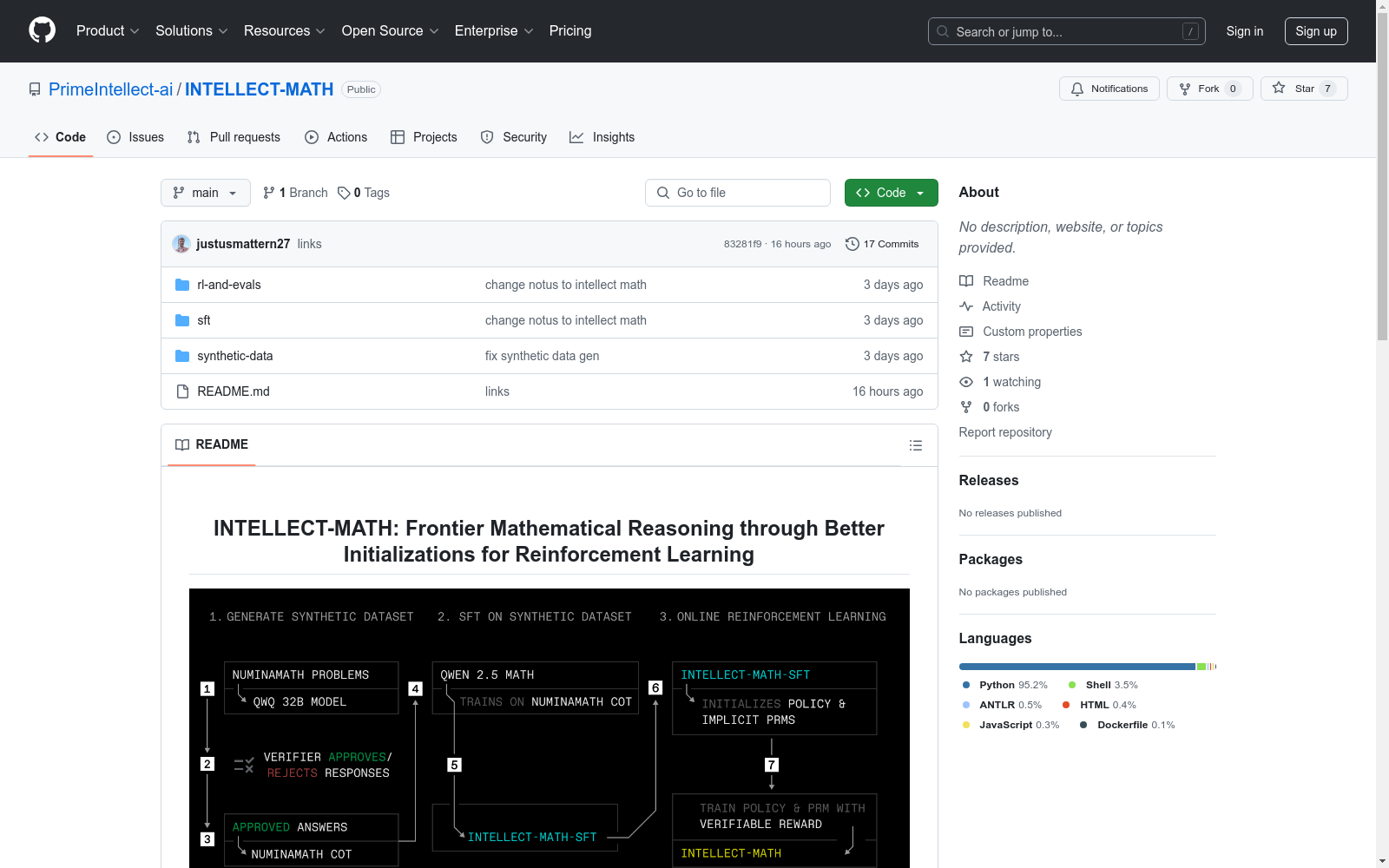Expand the Resources menu

coord(285,31)
